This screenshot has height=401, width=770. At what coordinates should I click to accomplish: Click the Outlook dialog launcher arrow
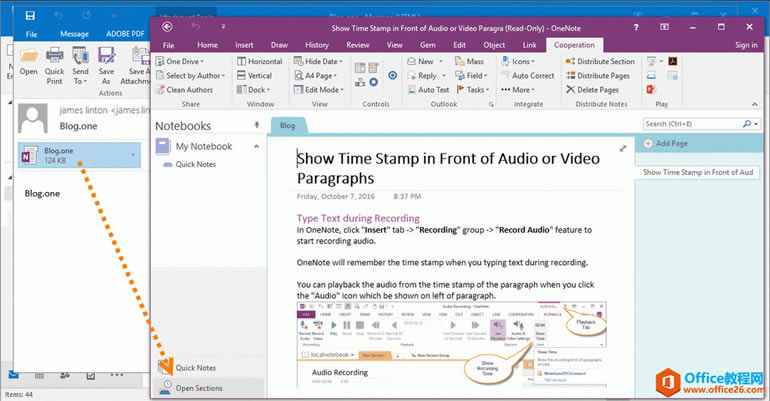click(491, 104)
